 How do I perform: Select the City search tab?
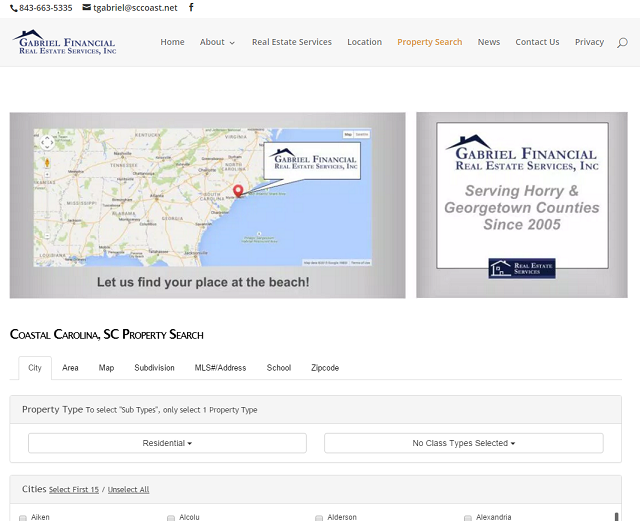coord(35,368)
